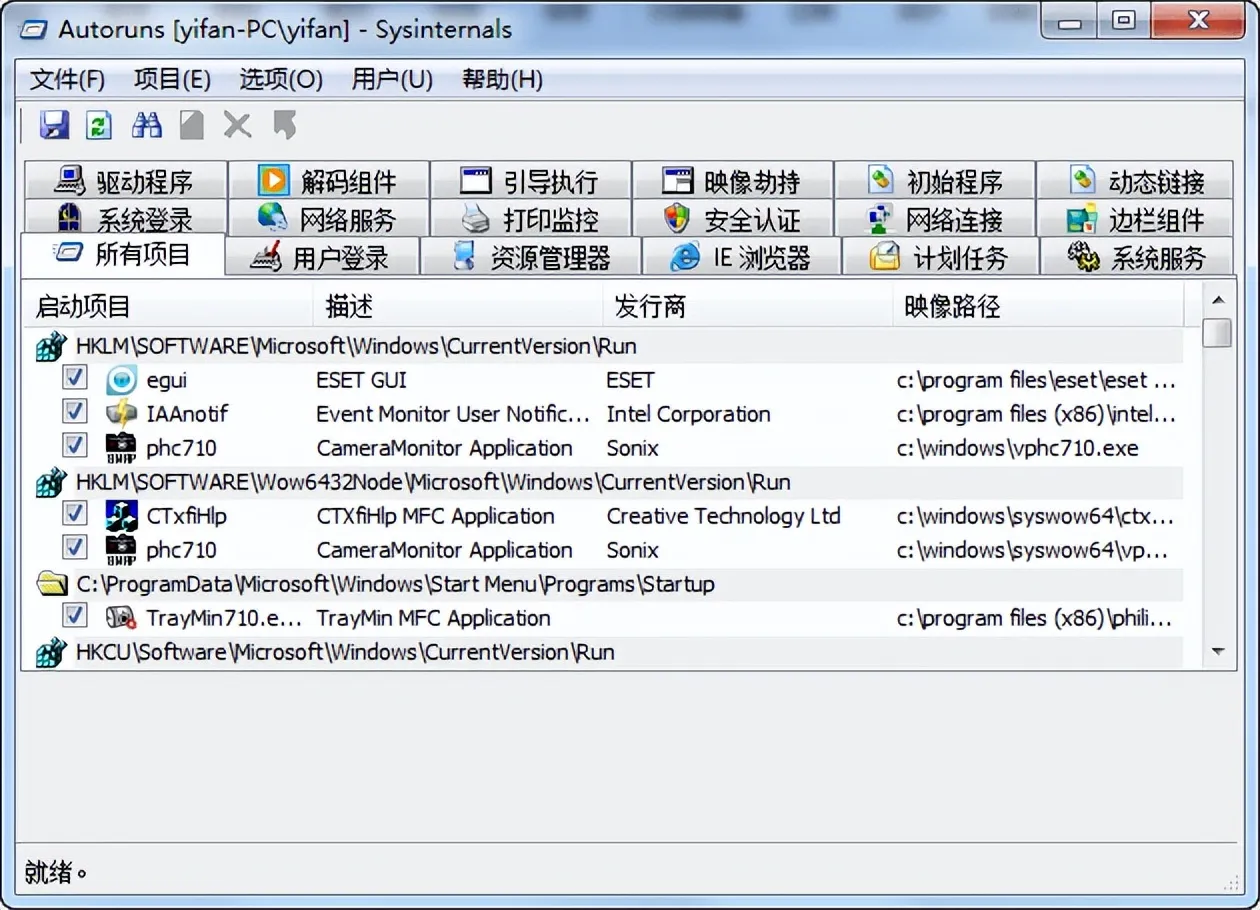Click the Save toolbar icon
Viewport: 1260px width, 910px height.
click(x=54, y=125)
